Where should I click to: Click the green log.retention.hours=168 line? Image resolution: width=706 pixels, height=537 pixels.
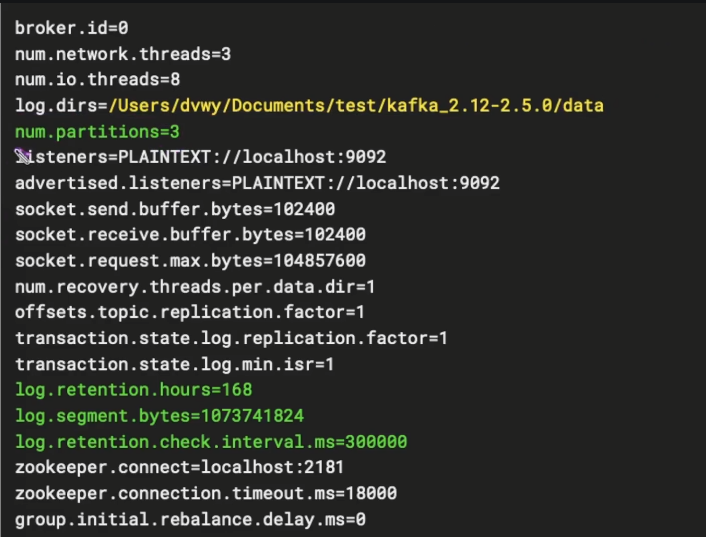pyautogui.click(x=134, y=390)
